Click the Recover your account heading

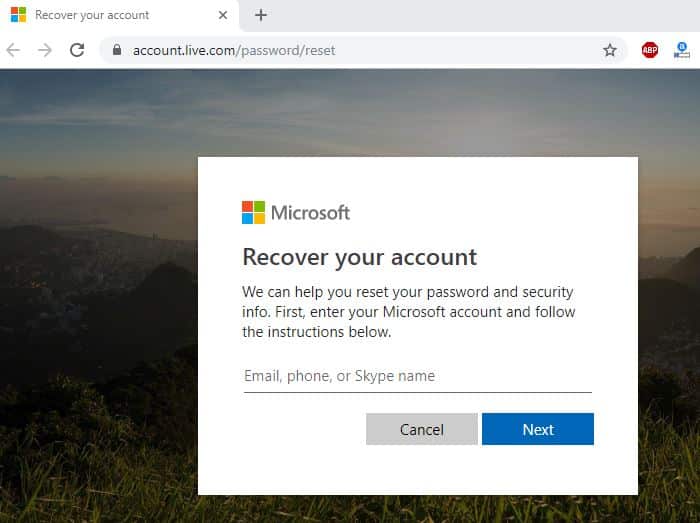pos(360,257)
